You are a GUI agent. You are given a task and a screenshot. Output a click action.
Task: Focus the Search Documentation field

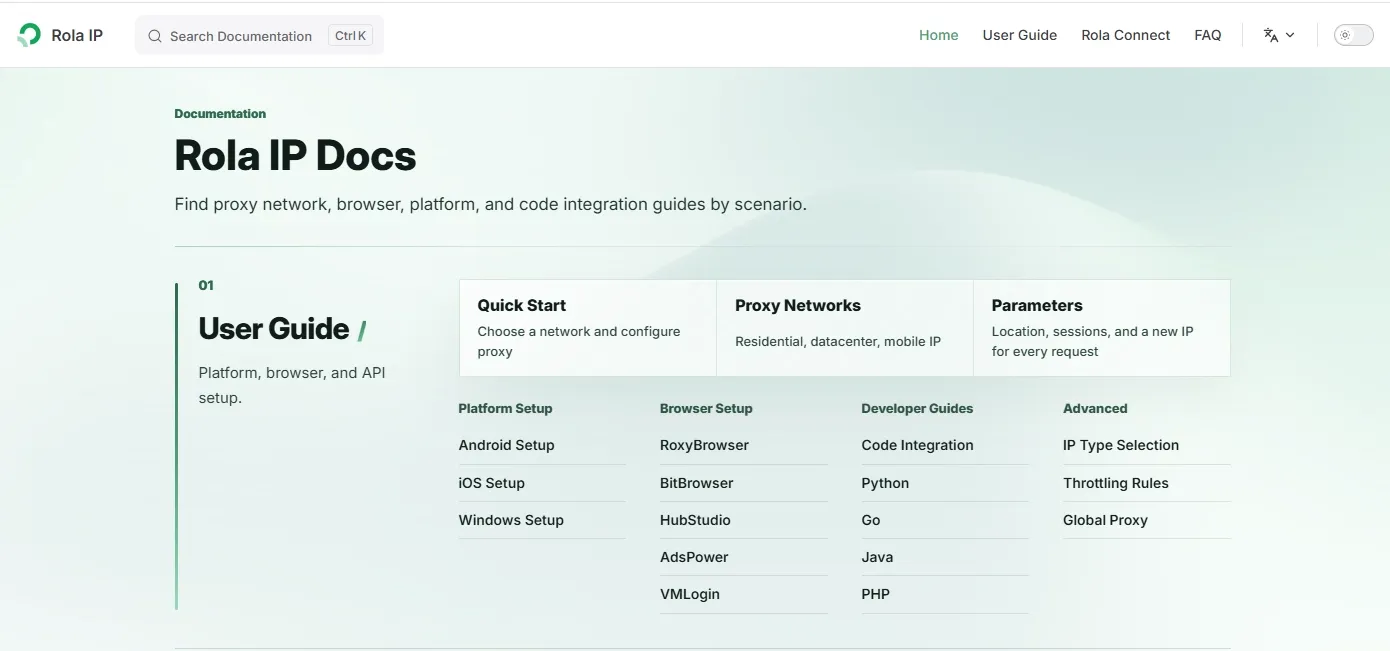(x=259, y=35)
